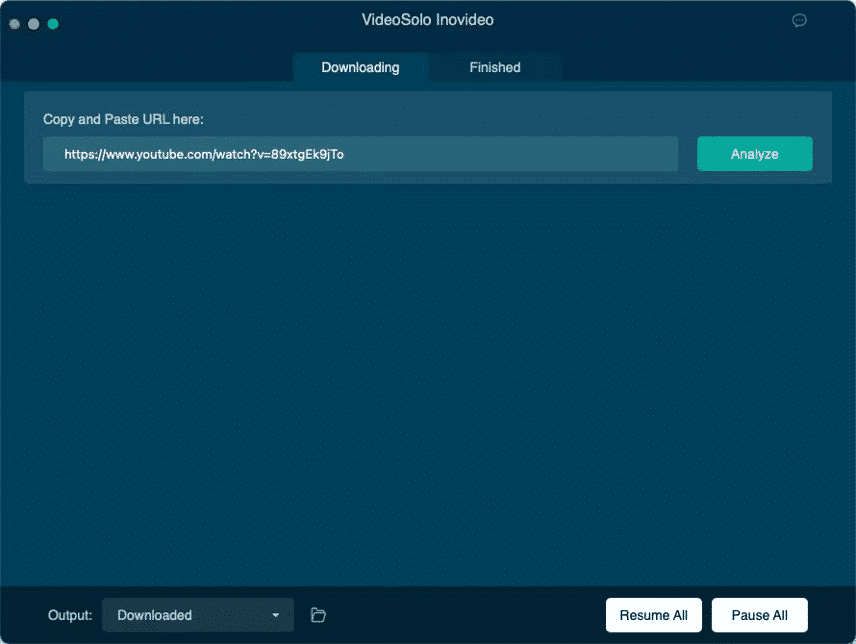The width and height of the screenshot is (856, 644).
Task: Expand the dropdown arrow next to Downloaded
Action: pos(276,615)
